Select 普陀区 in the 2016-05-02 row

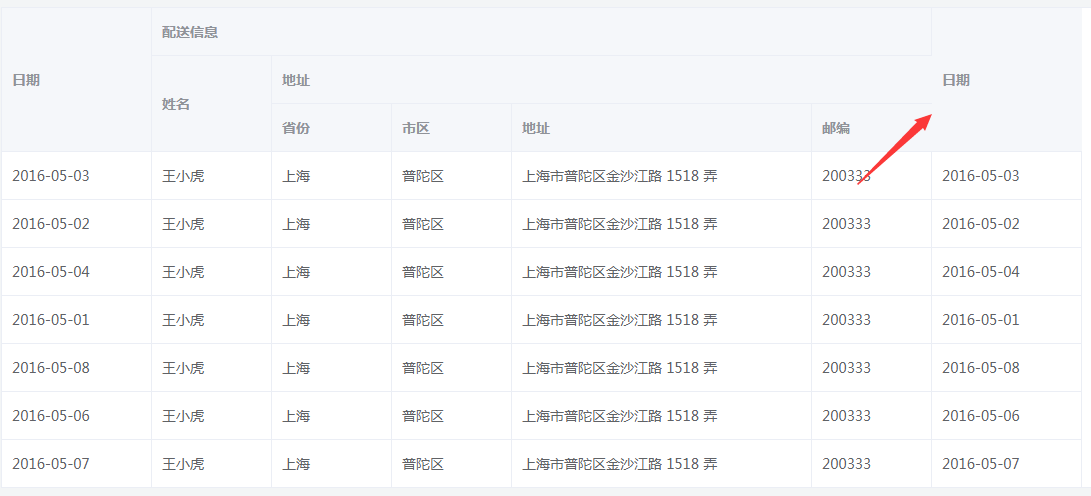coord(422,224)
